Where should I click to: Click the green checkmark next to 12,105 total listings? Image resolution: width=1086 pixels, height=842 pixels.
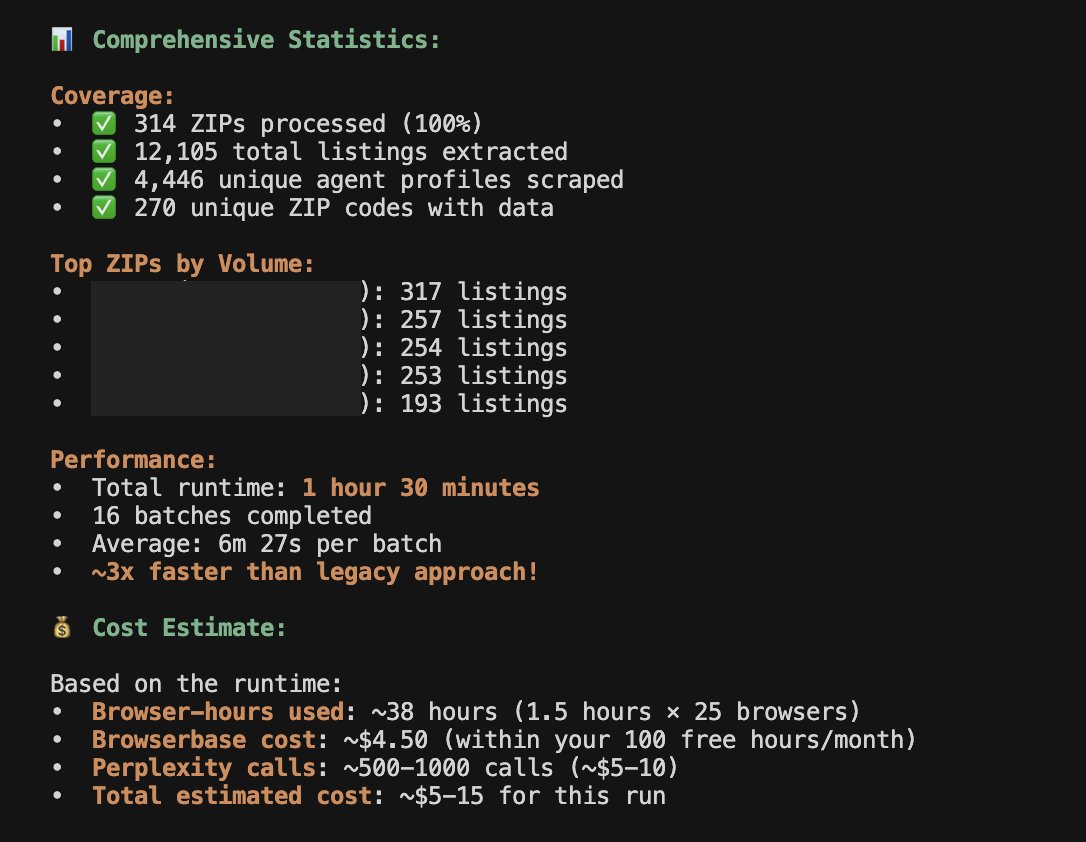coord(104,151)
